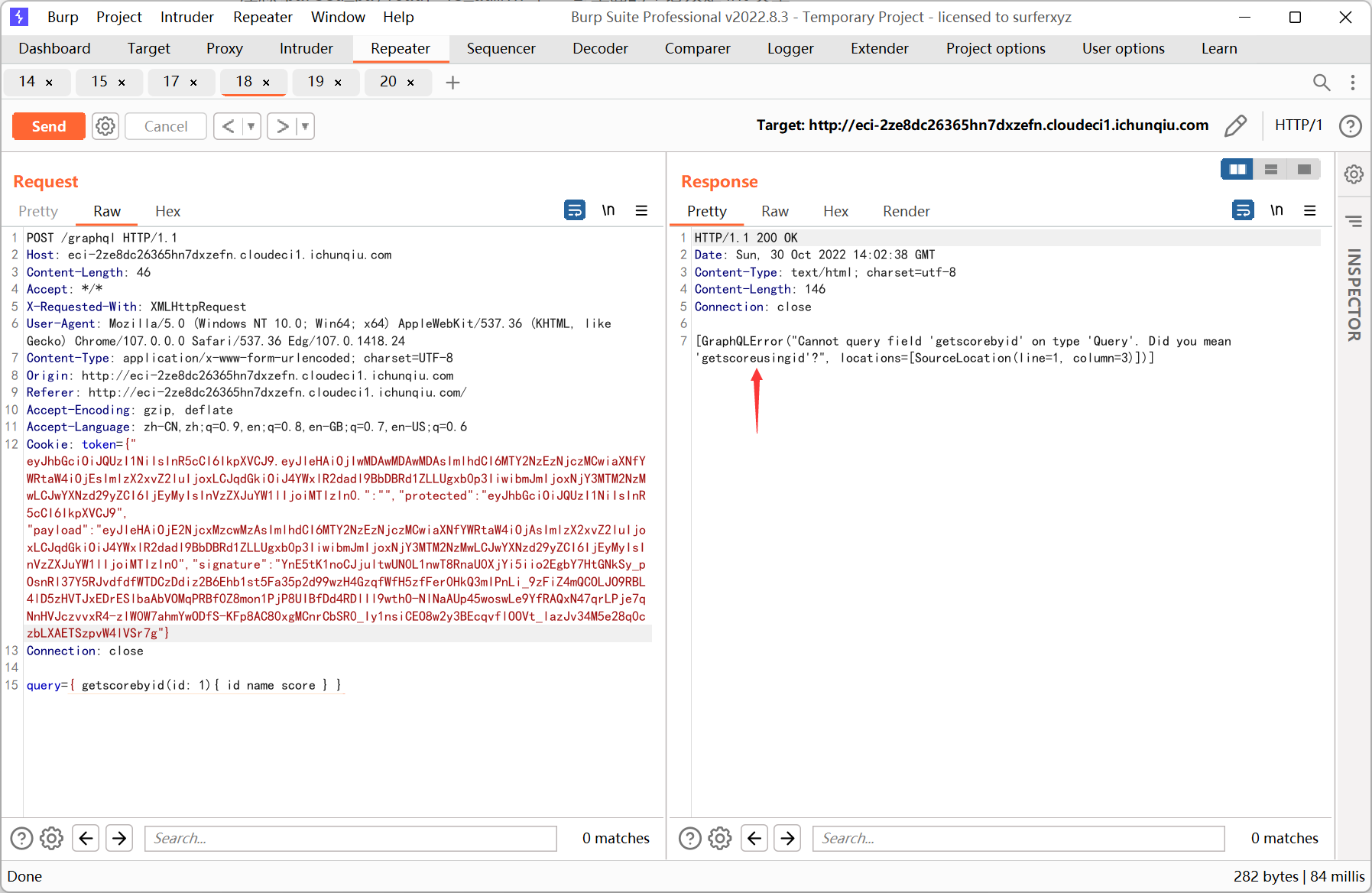Switch response view to Raw
Screen dimensions: 1372x893
(x=775, y=211)
